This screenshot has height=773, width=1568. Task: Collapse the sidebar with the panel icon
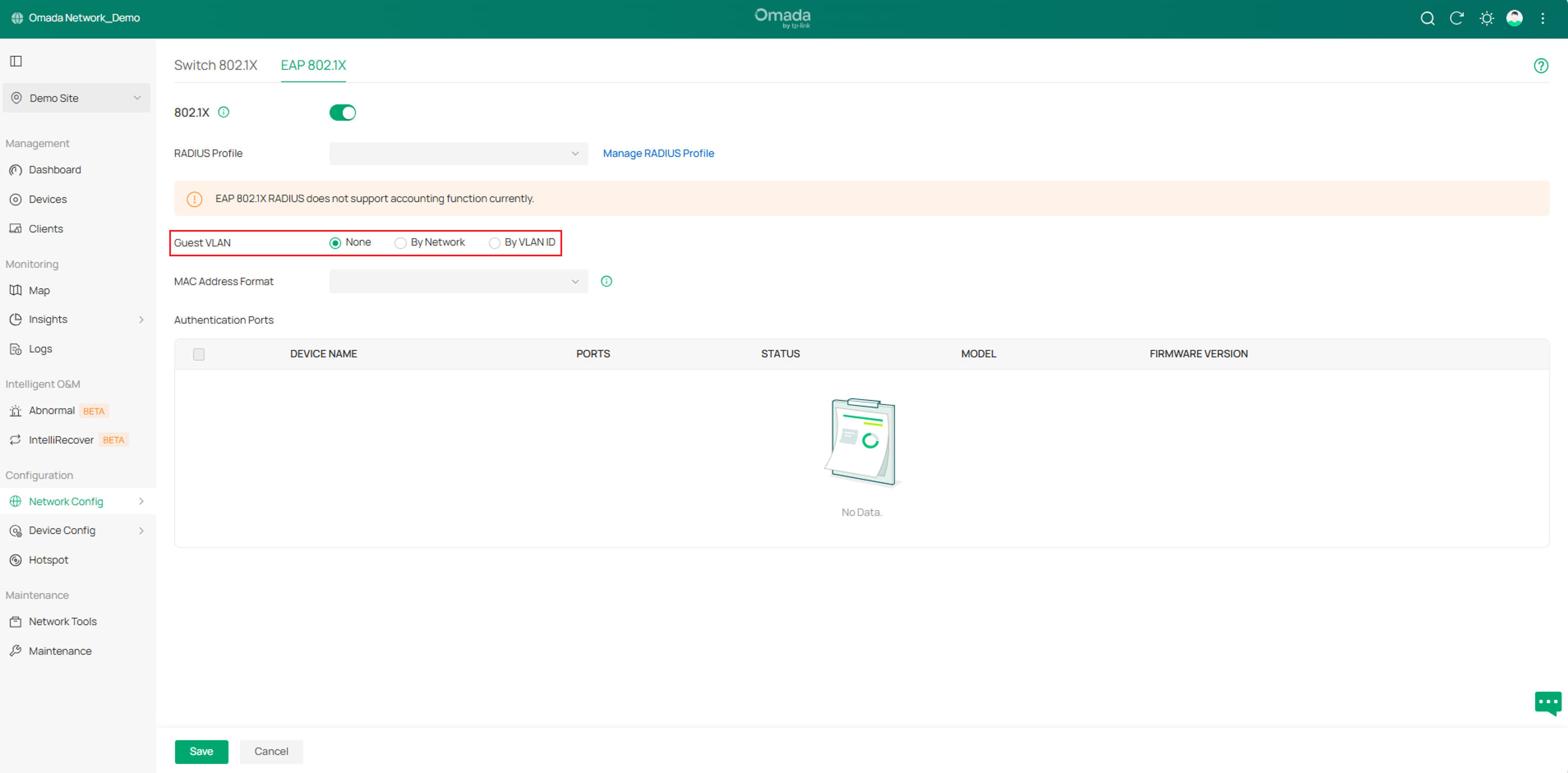coord(16,61)
